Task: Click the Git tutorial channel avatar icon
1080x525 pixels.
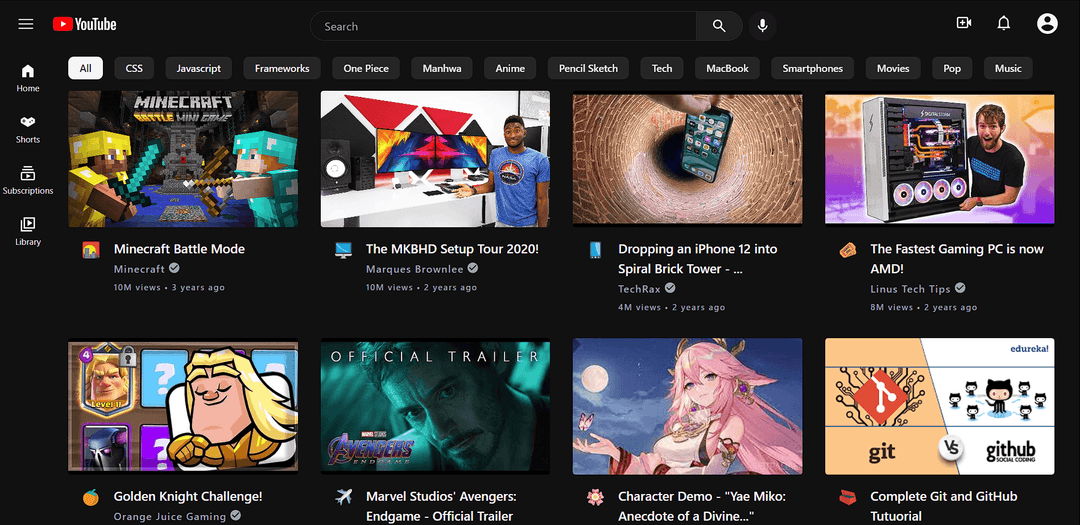Action: pyautogui.click(x=847, y=497)
